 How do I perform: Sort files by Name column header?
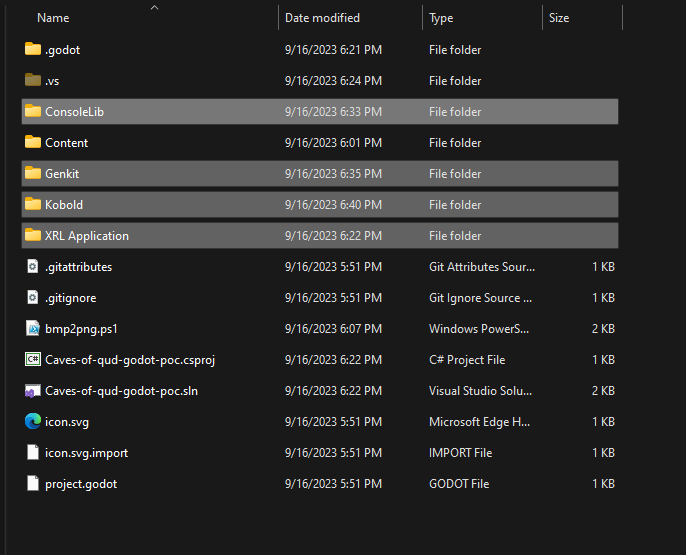pos(53,18)
